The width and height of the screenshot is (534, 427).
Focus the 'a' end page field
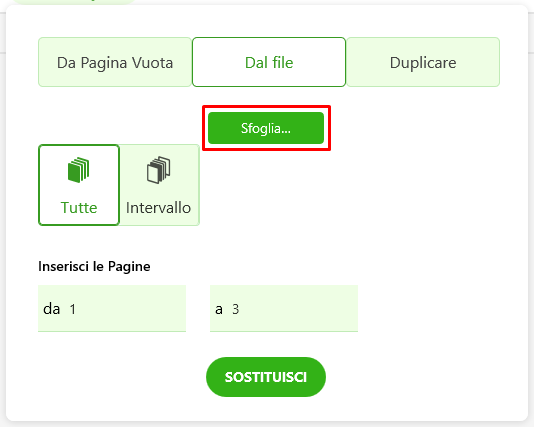284,309
